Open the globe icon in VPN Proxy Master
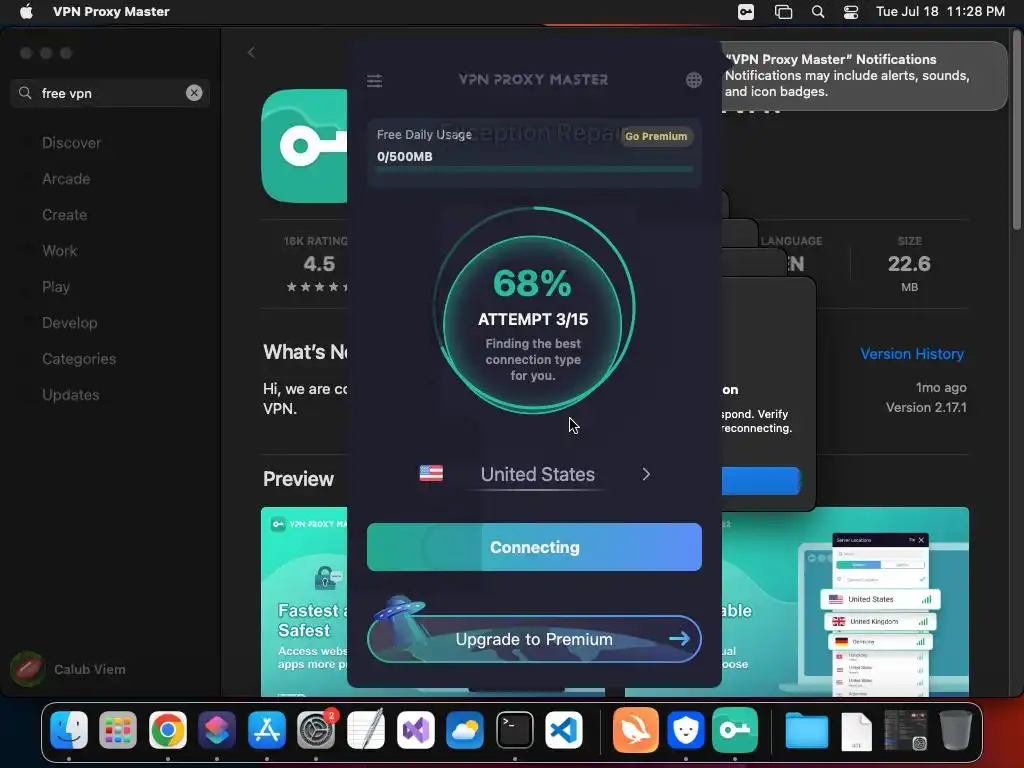The height and width of the screenshot is (768, 1024). [694, 80]
